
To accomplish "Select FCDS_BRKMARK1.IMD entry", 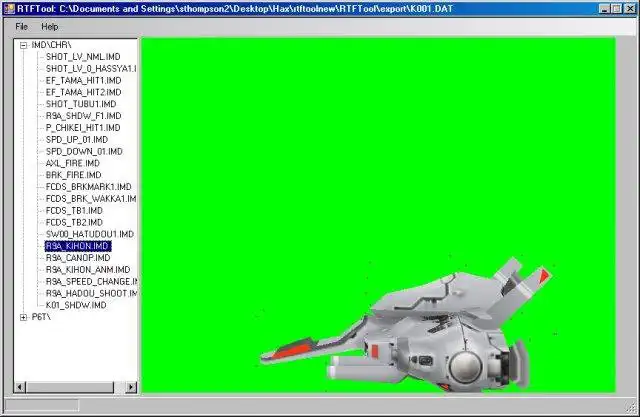I will (x=89, y=187).
